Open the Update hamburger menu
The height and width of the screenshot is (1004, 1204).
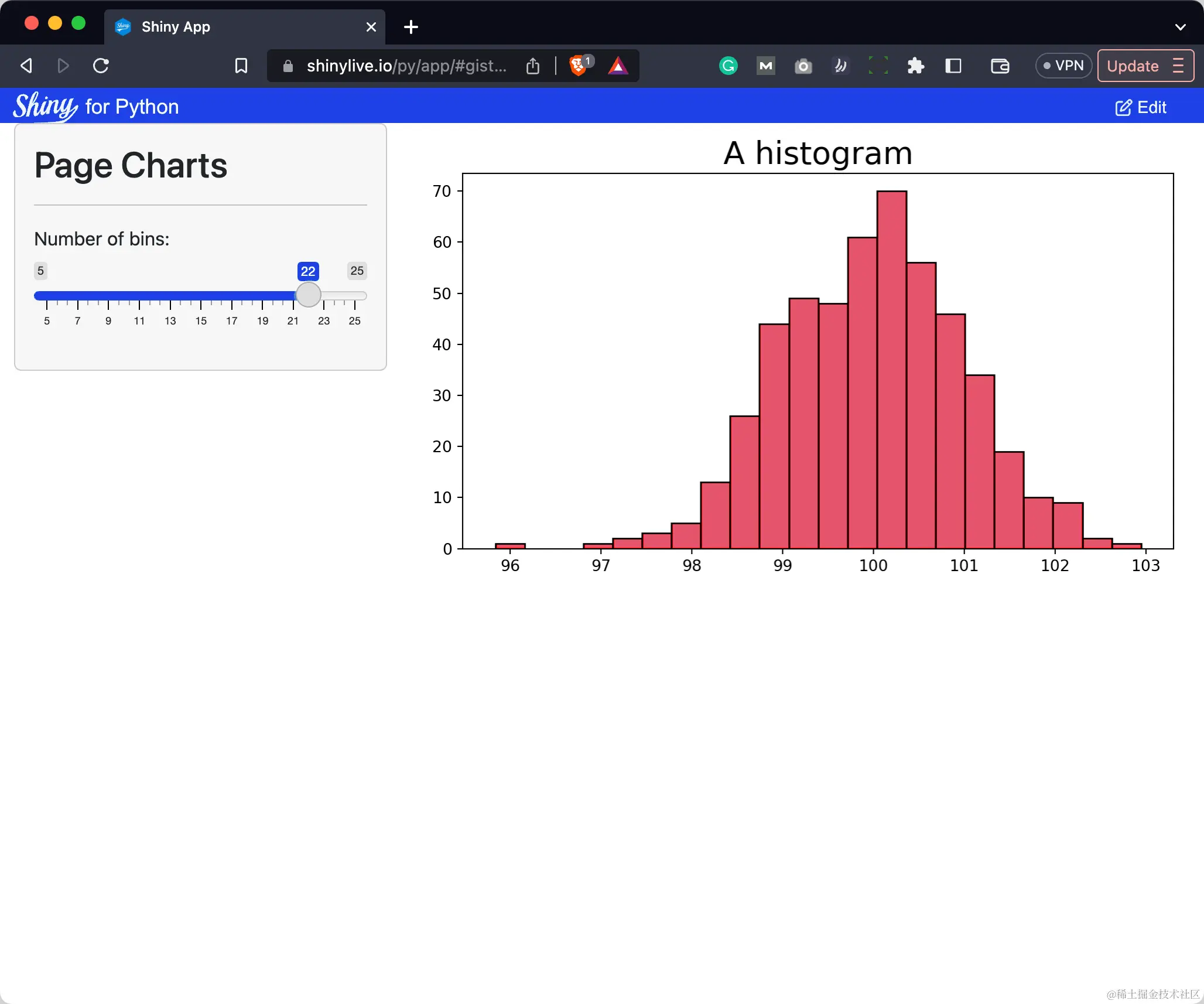(x=1178, y=66)
